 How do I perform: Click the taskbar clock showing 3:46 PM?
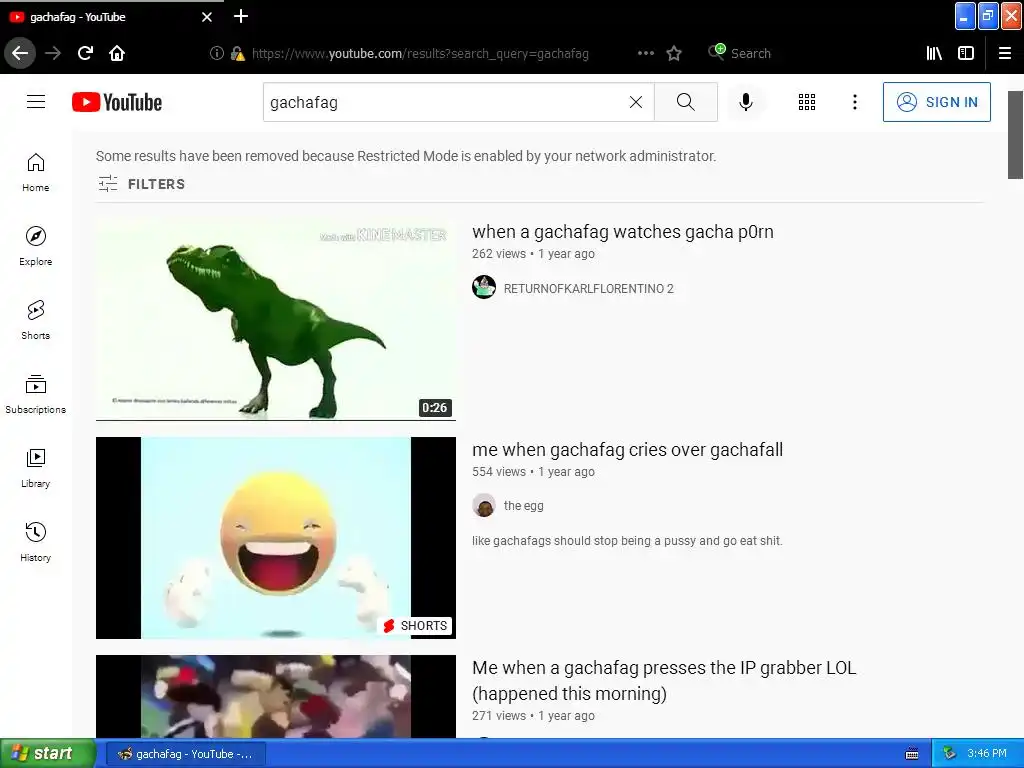point(986,754)
